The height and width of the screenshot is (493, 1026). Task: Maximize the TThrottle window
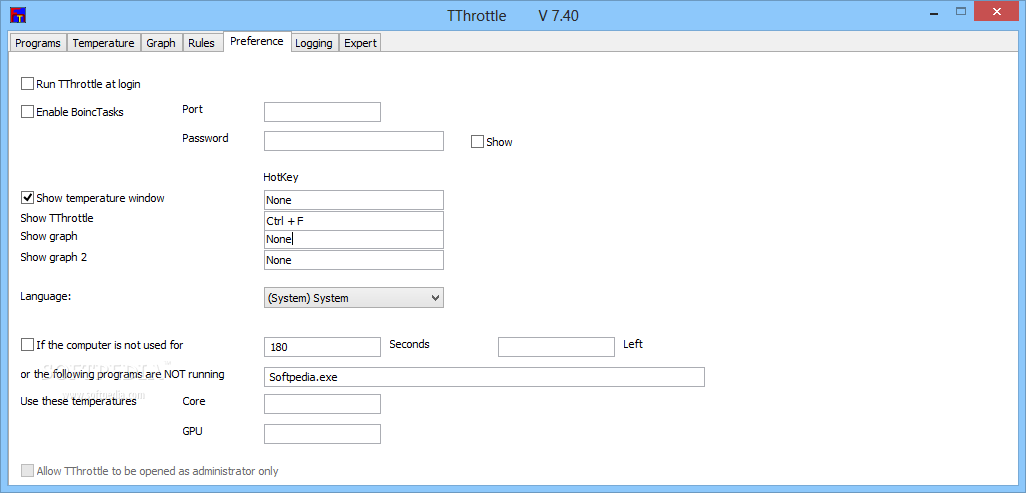pyautogui.click(x=961, y=11)
